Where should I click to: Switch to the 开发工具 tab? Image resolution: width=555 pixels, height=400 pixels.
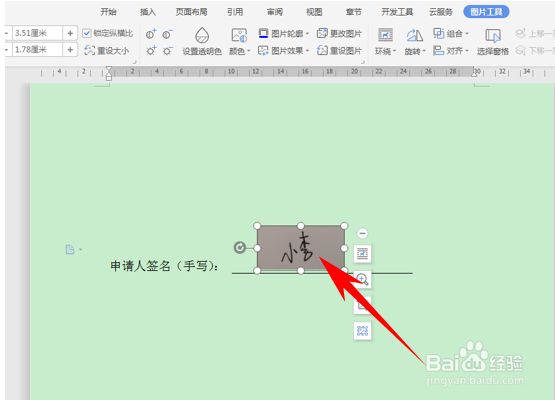(397, 12)
